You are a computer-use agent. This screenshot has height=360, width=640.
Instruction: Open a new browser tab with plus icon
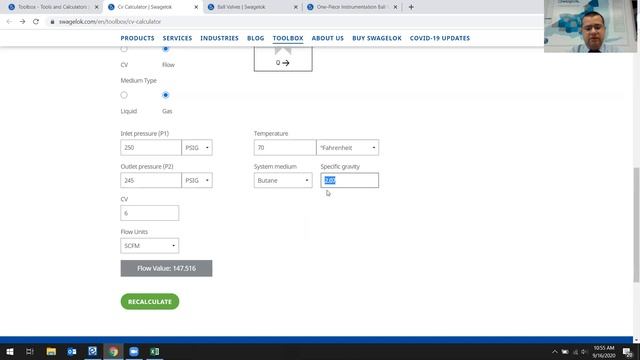411,7
